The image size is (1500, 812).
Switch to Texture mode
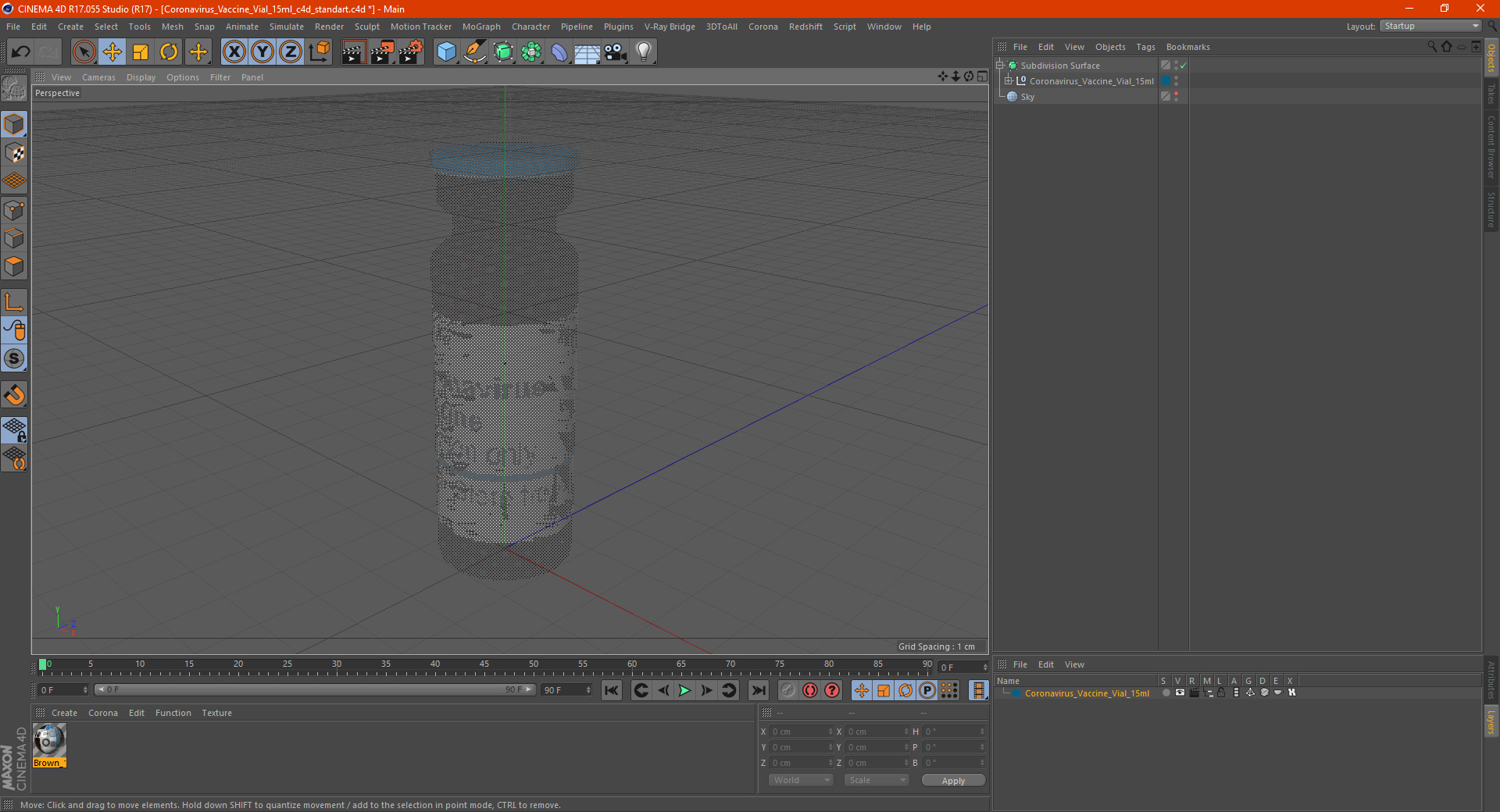(14, 153)
